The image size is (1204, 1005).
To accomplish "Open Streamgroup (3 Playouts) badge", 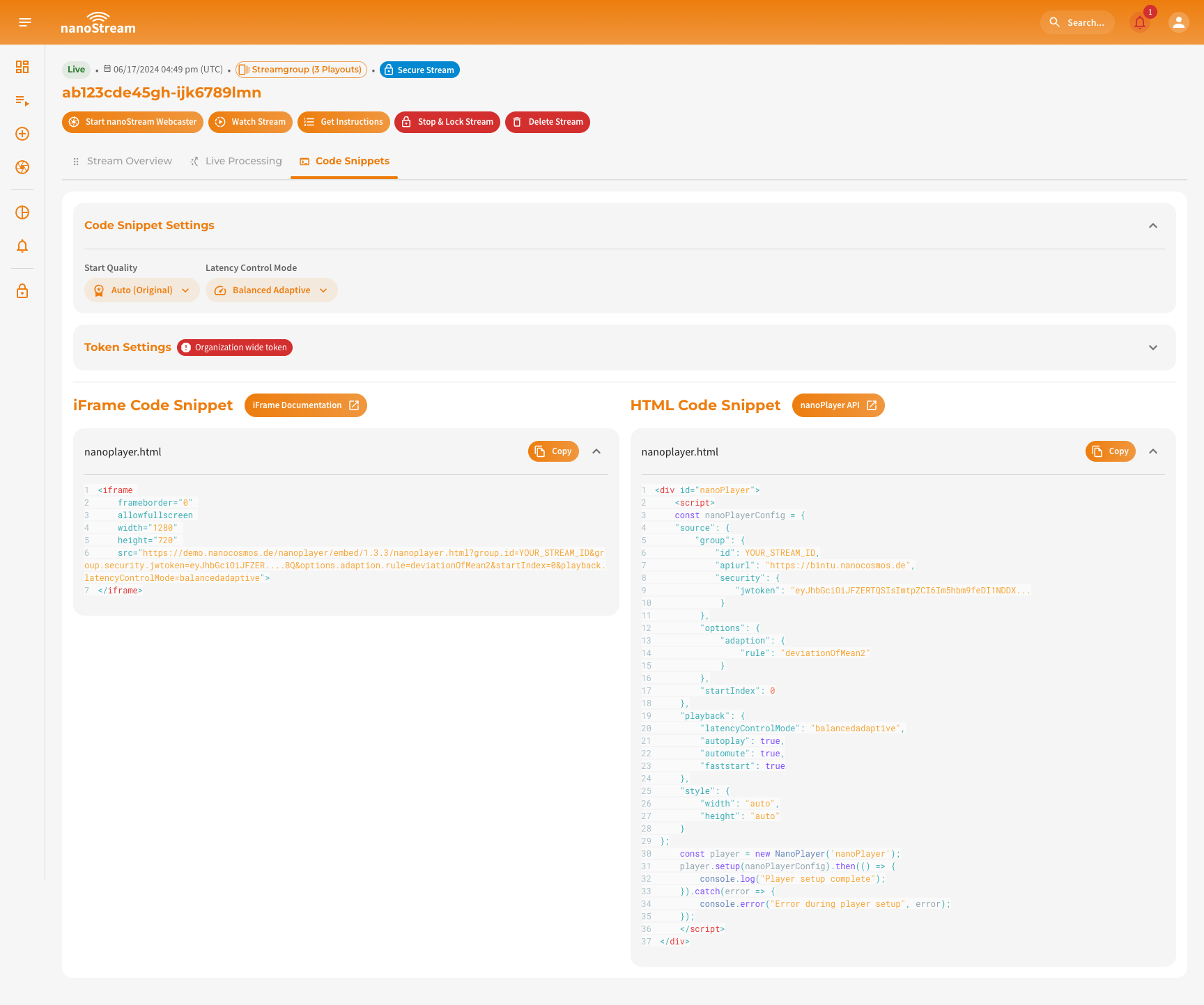I will pos(301,70).
